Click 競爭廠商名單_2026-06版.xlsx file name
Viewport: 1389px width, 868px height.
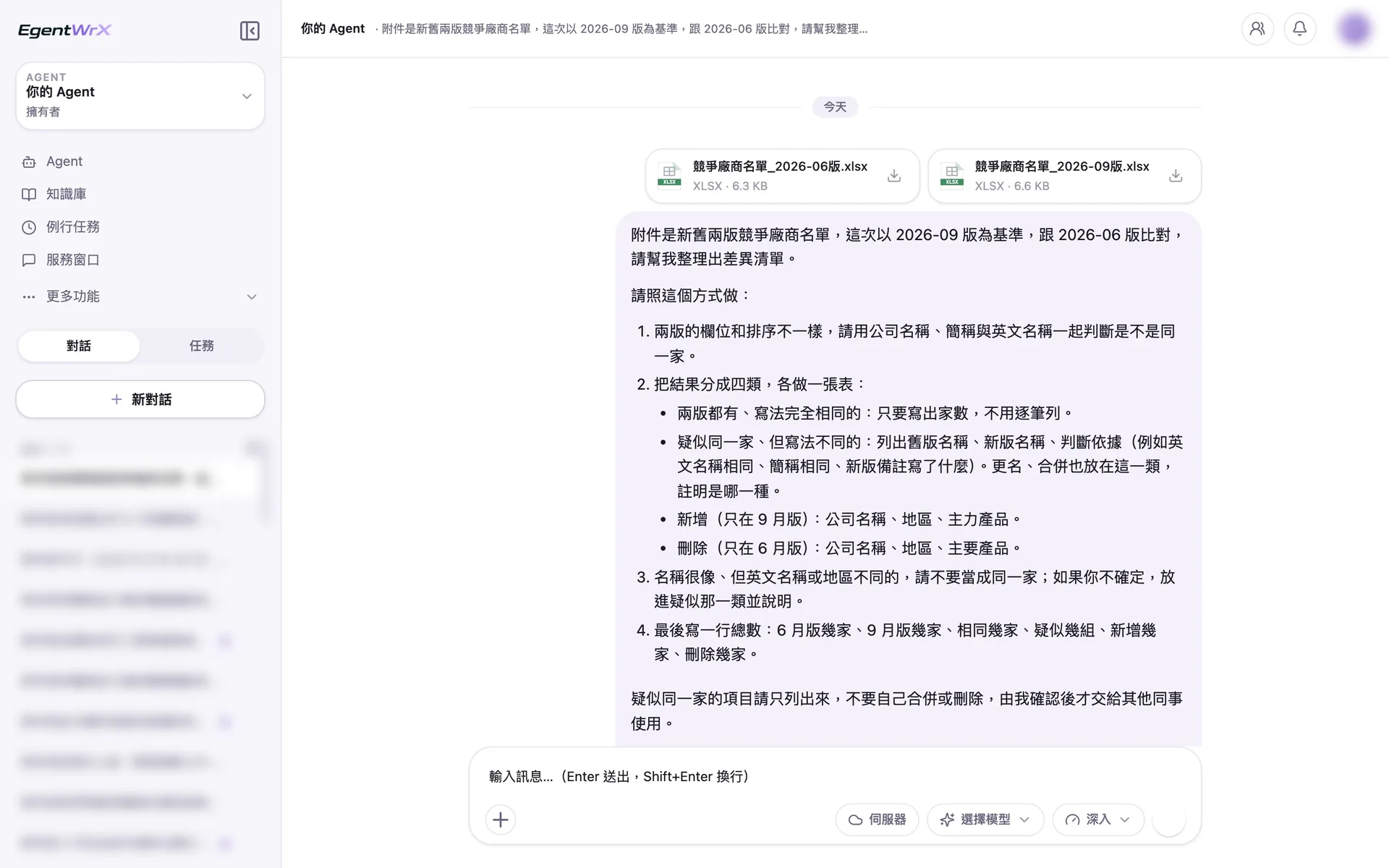point(780,166)
